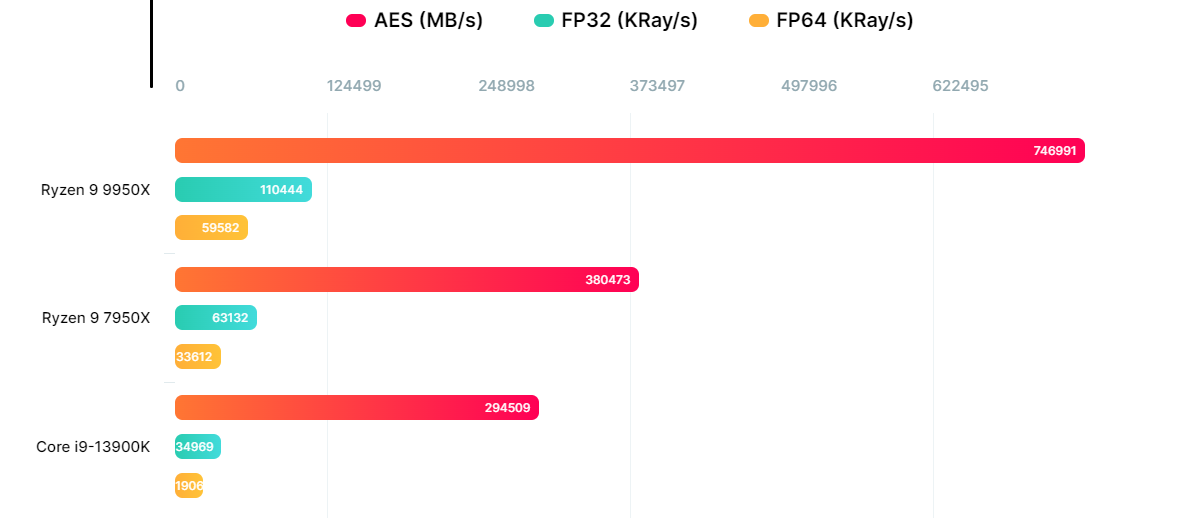Click the teal FP32 legend swatch

tap(544, 21)
